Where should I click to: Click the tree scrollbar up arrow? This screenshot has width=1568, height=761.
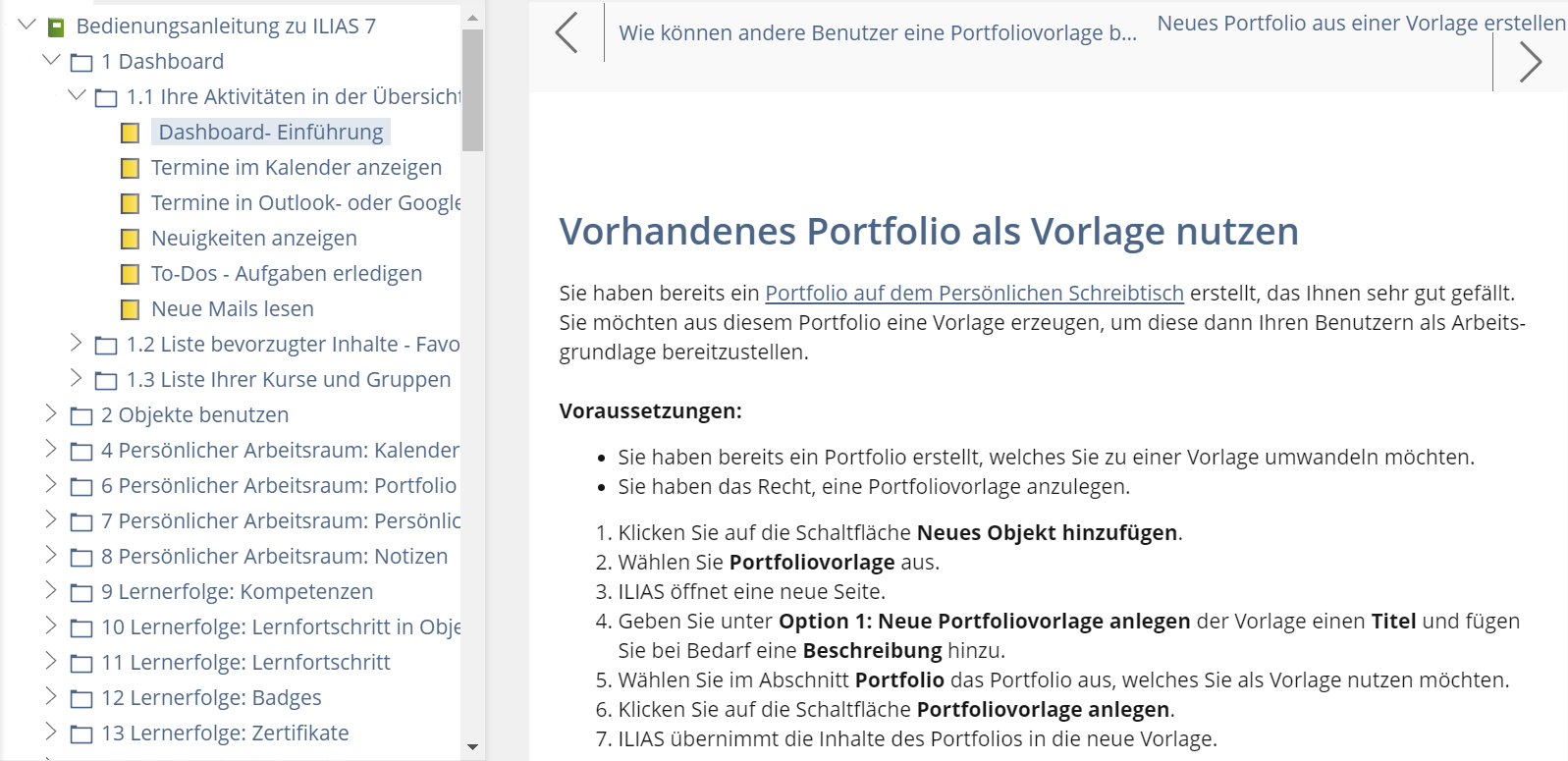(472, 18)
